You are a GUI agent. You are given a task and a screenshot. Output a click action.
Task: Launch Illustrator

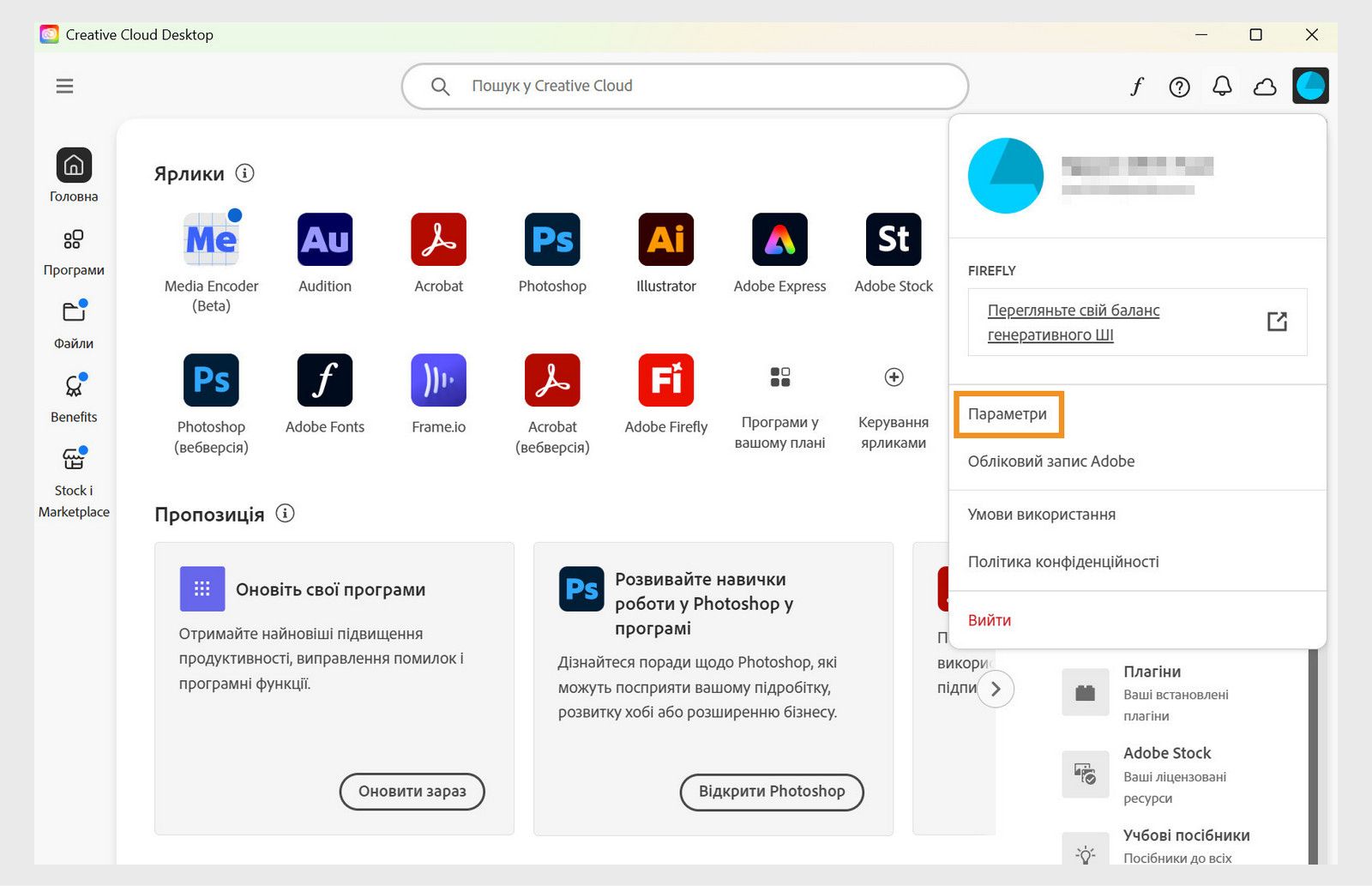click(x=665, y=241)
